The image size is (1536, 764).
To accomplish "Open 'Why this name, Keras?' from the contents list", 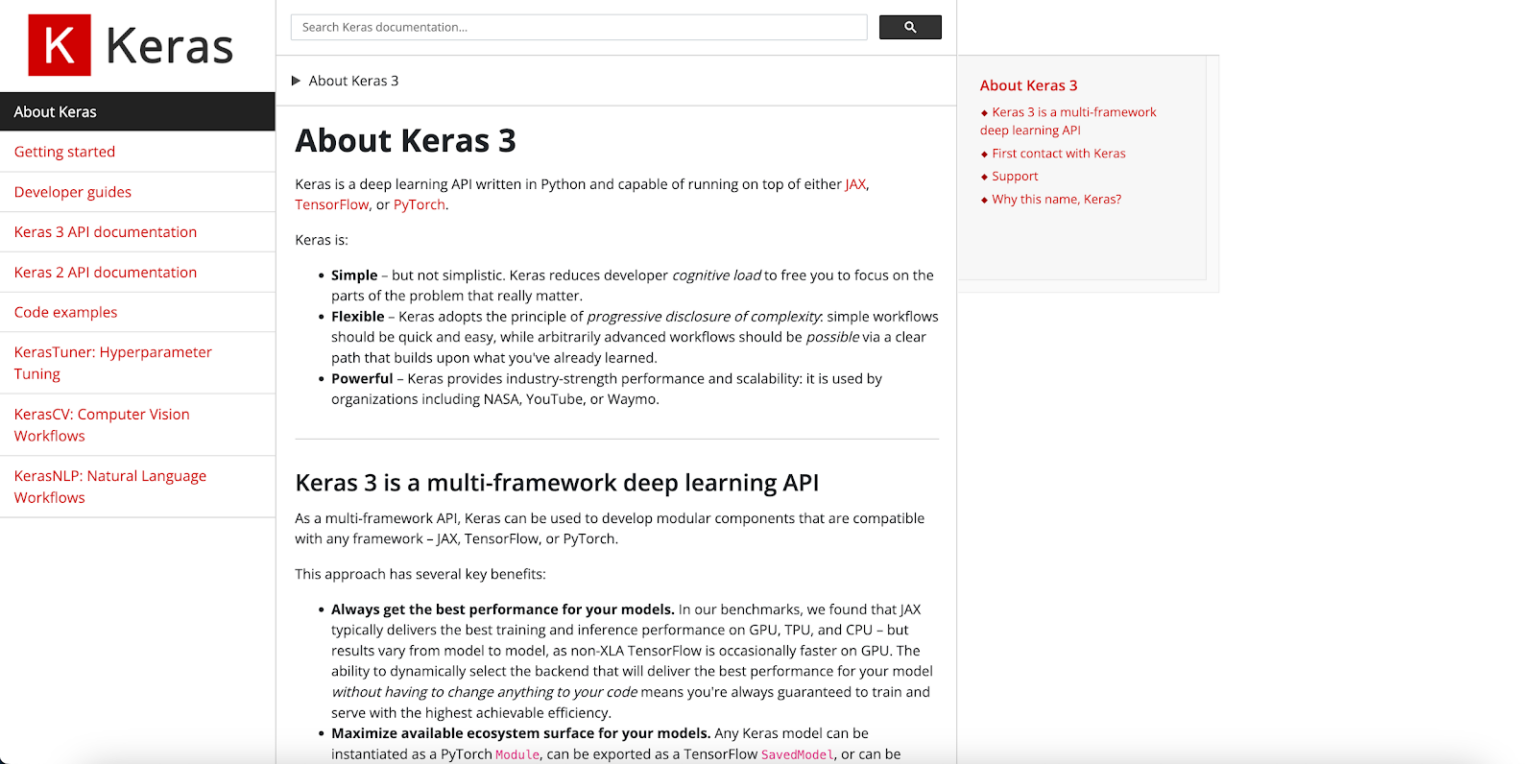I will pos(1057,198).
